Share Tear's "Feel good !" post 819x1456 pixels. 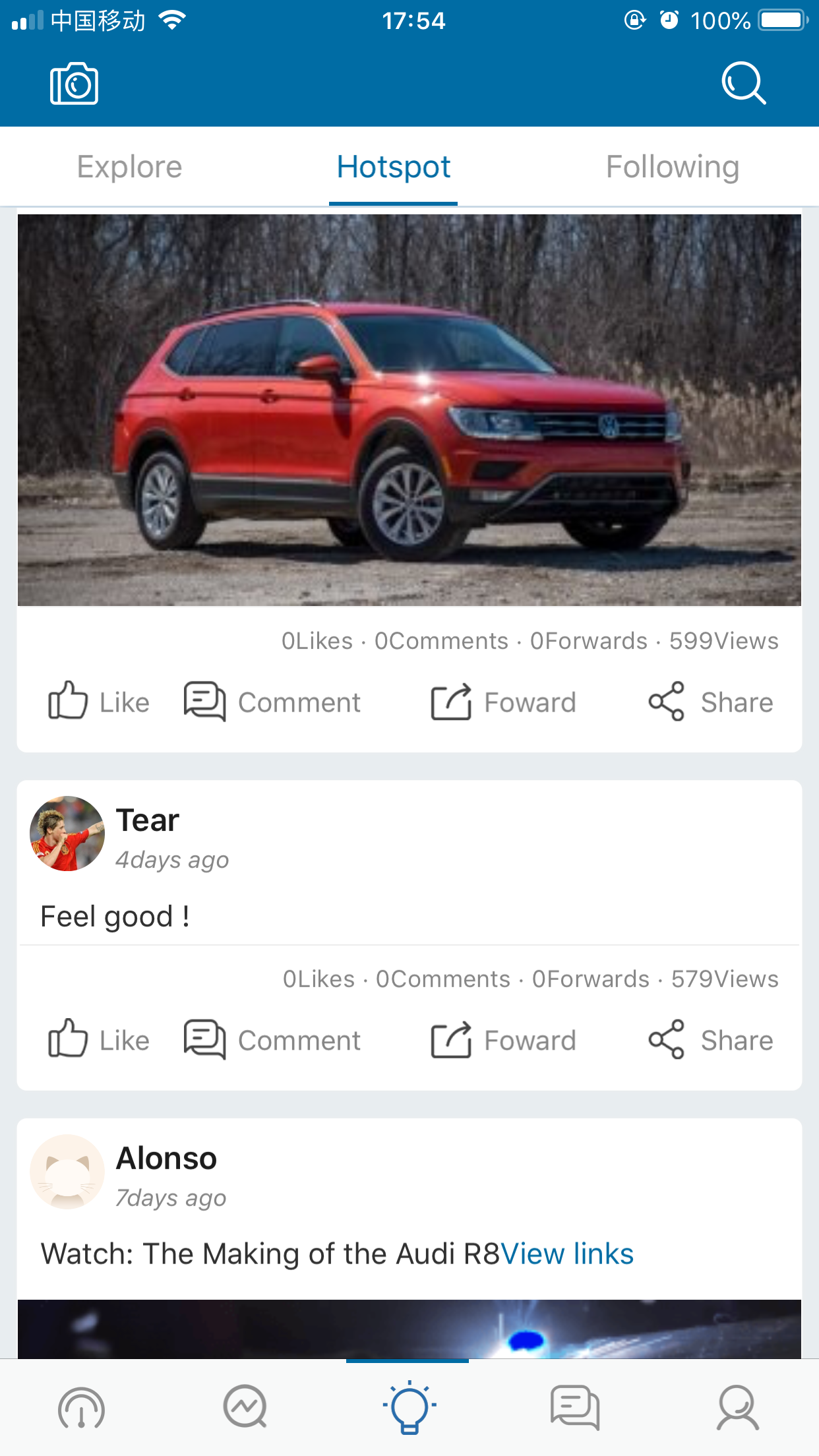710,1040
